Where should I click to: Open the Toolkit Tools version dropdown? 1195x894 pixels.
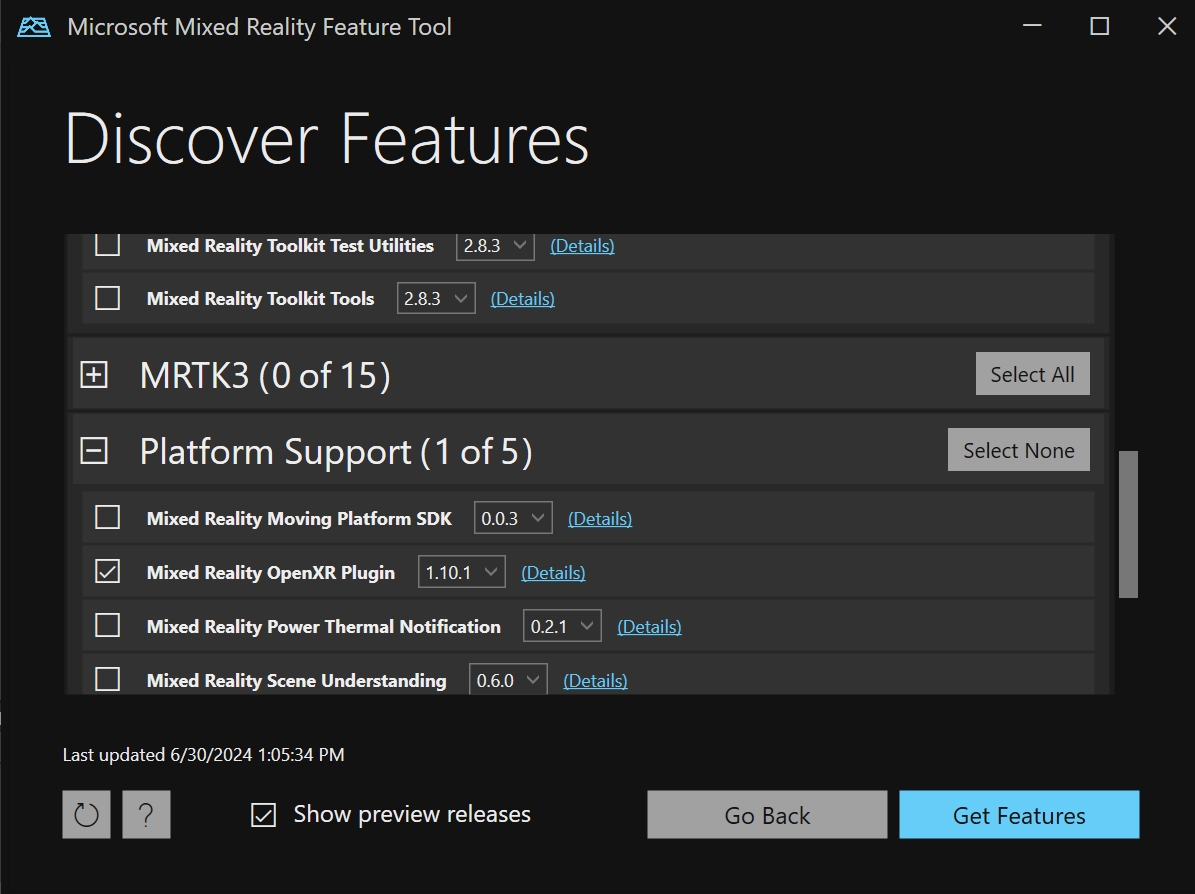pyautogui.click(x=435, y=297)
